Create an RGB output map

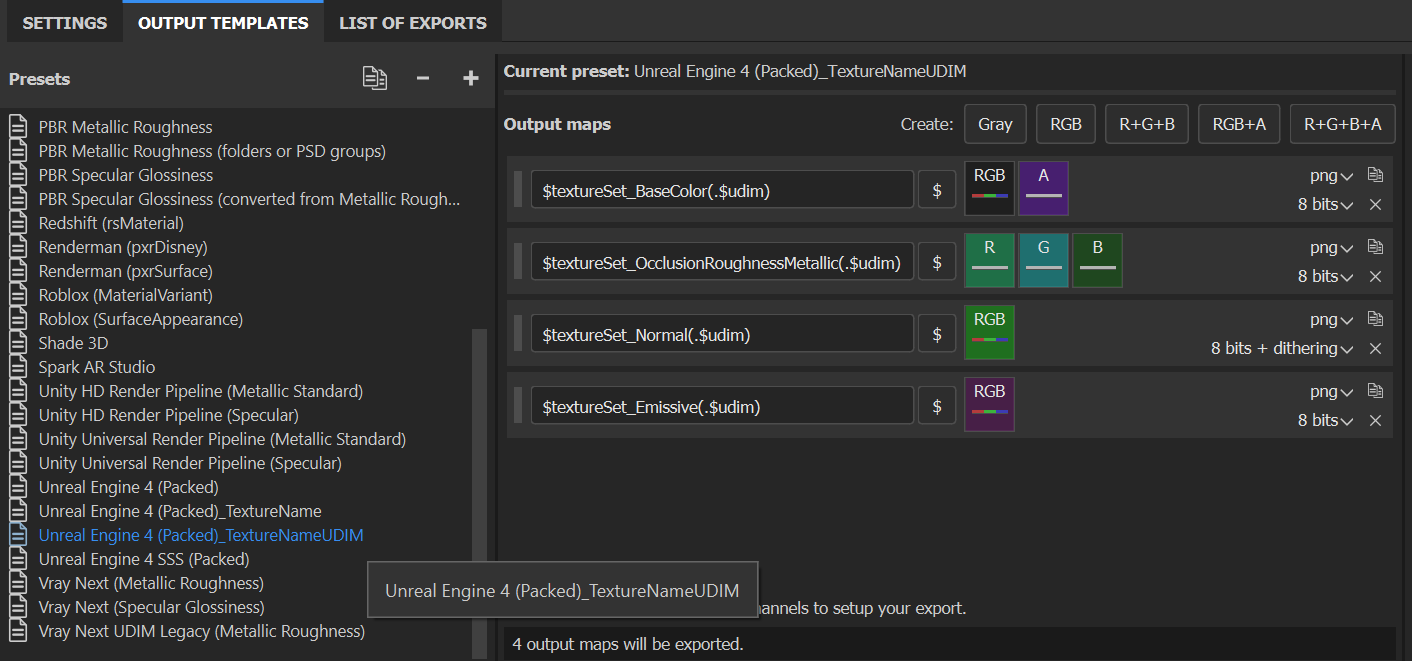pos(1066,124)
